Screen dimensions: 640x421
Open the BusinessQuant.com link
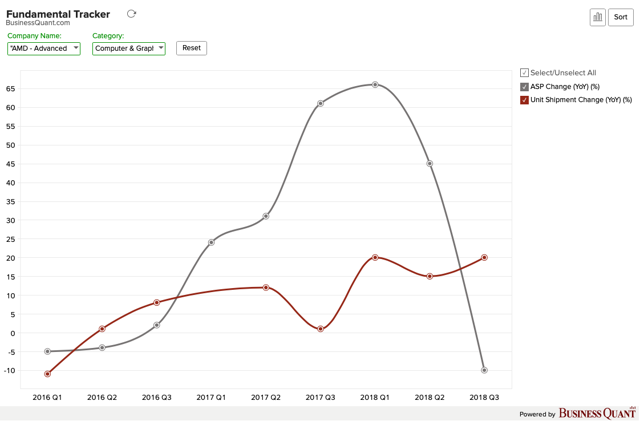[x=38, y=23]
